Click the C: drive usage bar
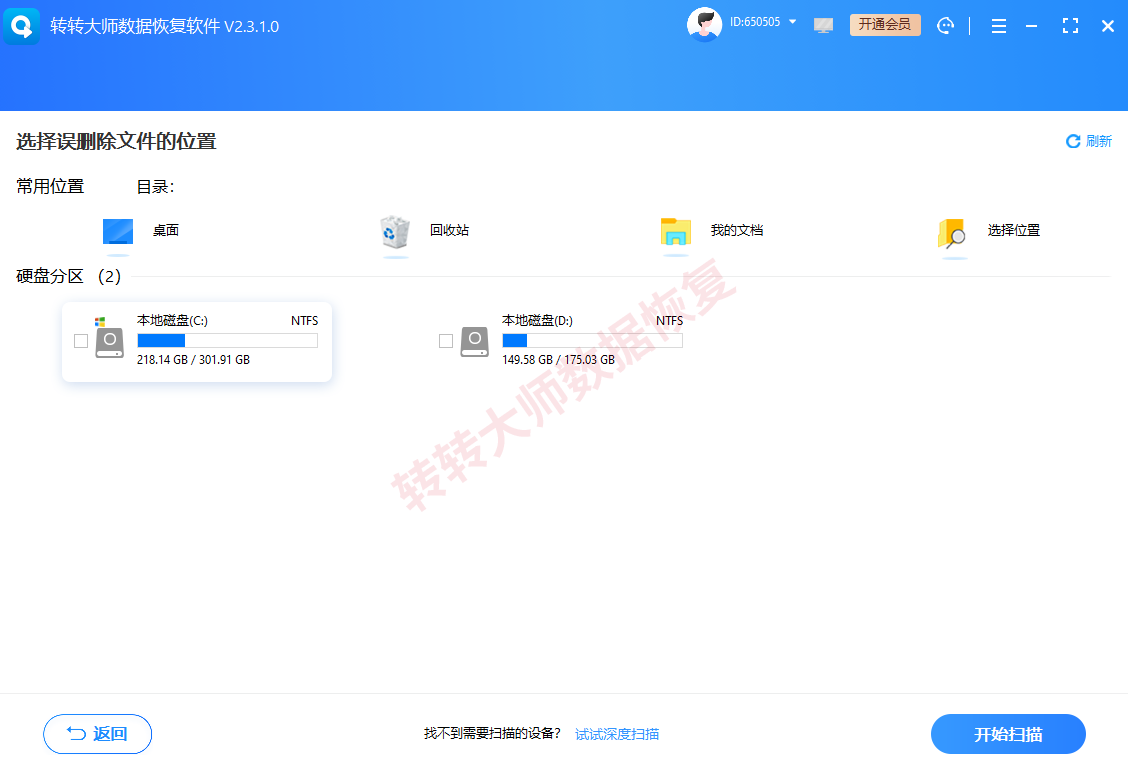 (227, 340)
